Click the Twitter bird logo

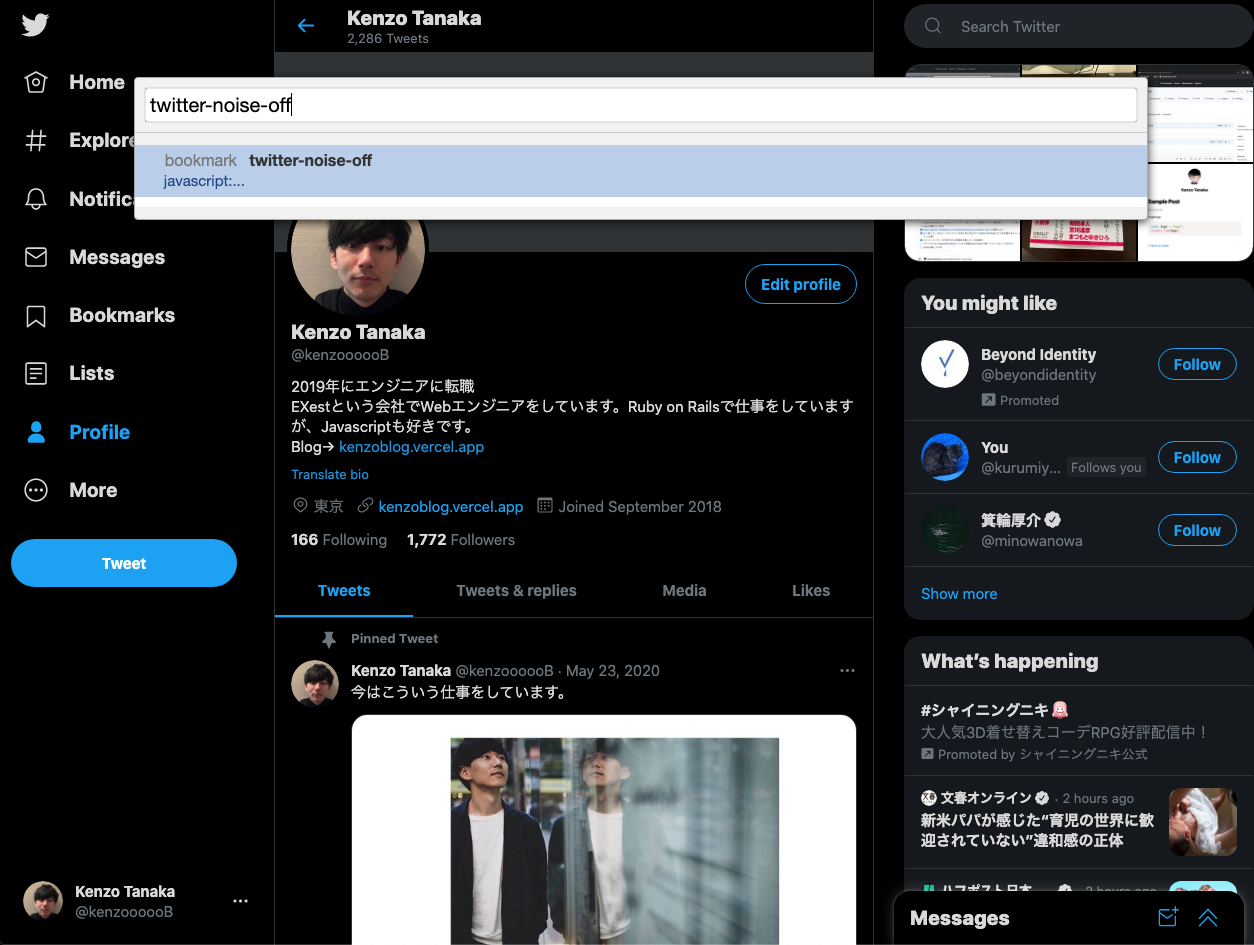coord(36,25)
